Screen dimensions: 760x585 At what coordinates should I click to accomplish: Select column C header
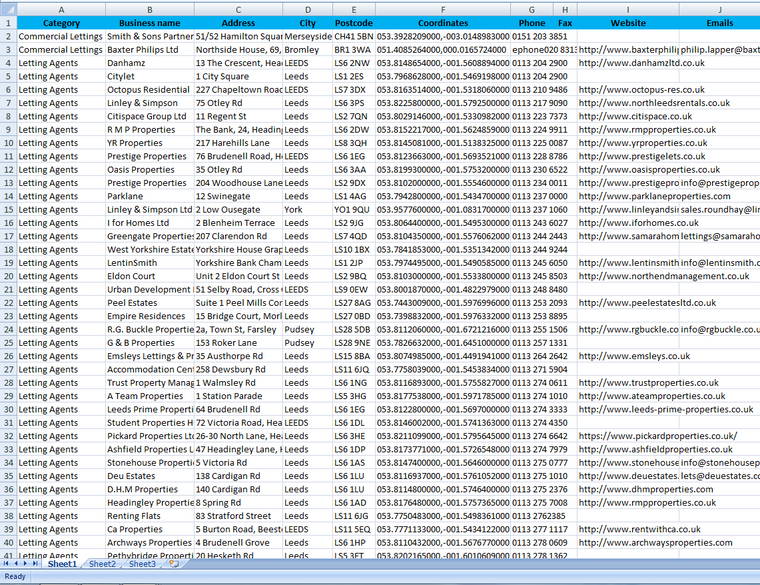[x=238, y=9]
